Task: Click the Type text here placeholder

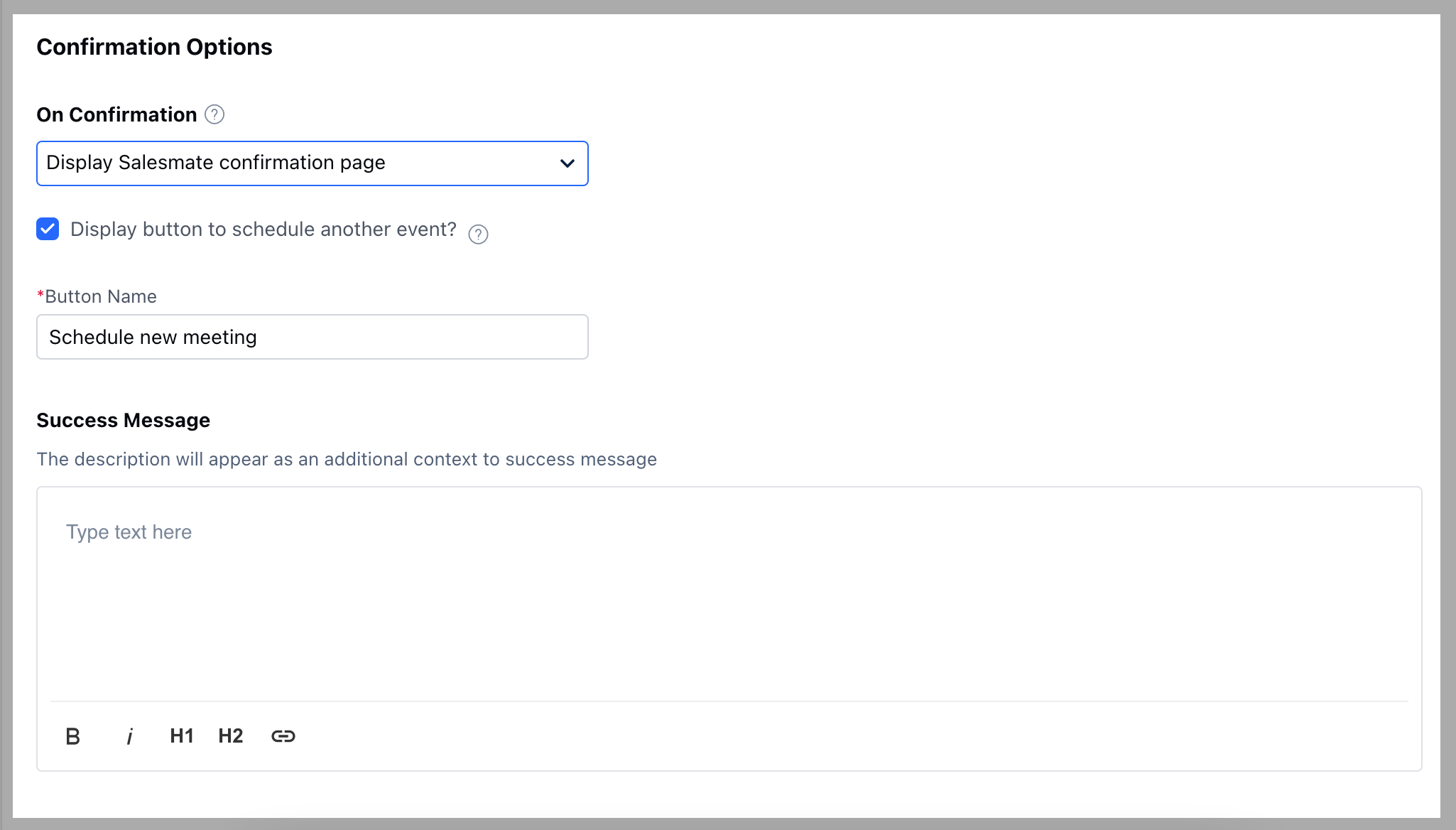Action: pos(129,532)
